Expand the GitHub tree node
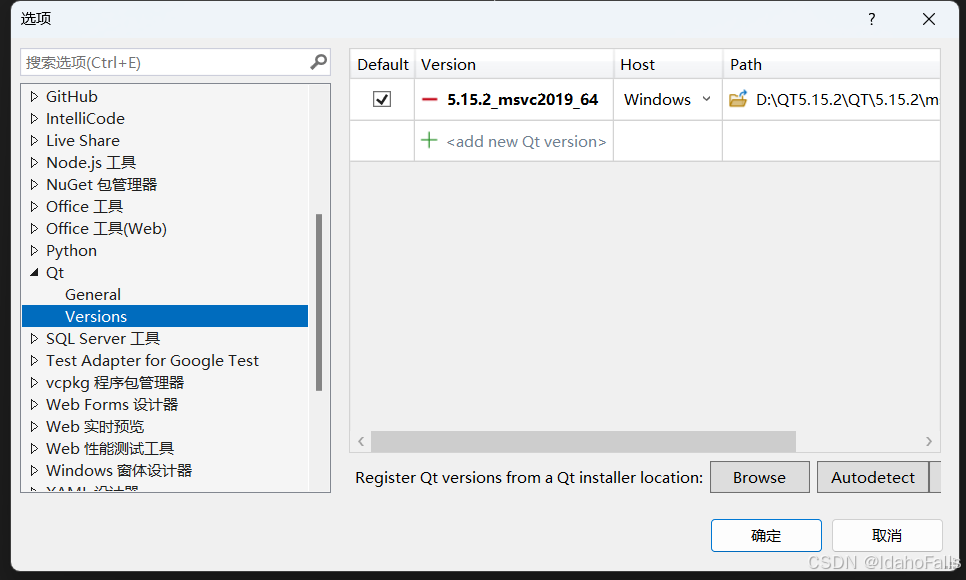 pyautogui.click(x=34, y=96)
